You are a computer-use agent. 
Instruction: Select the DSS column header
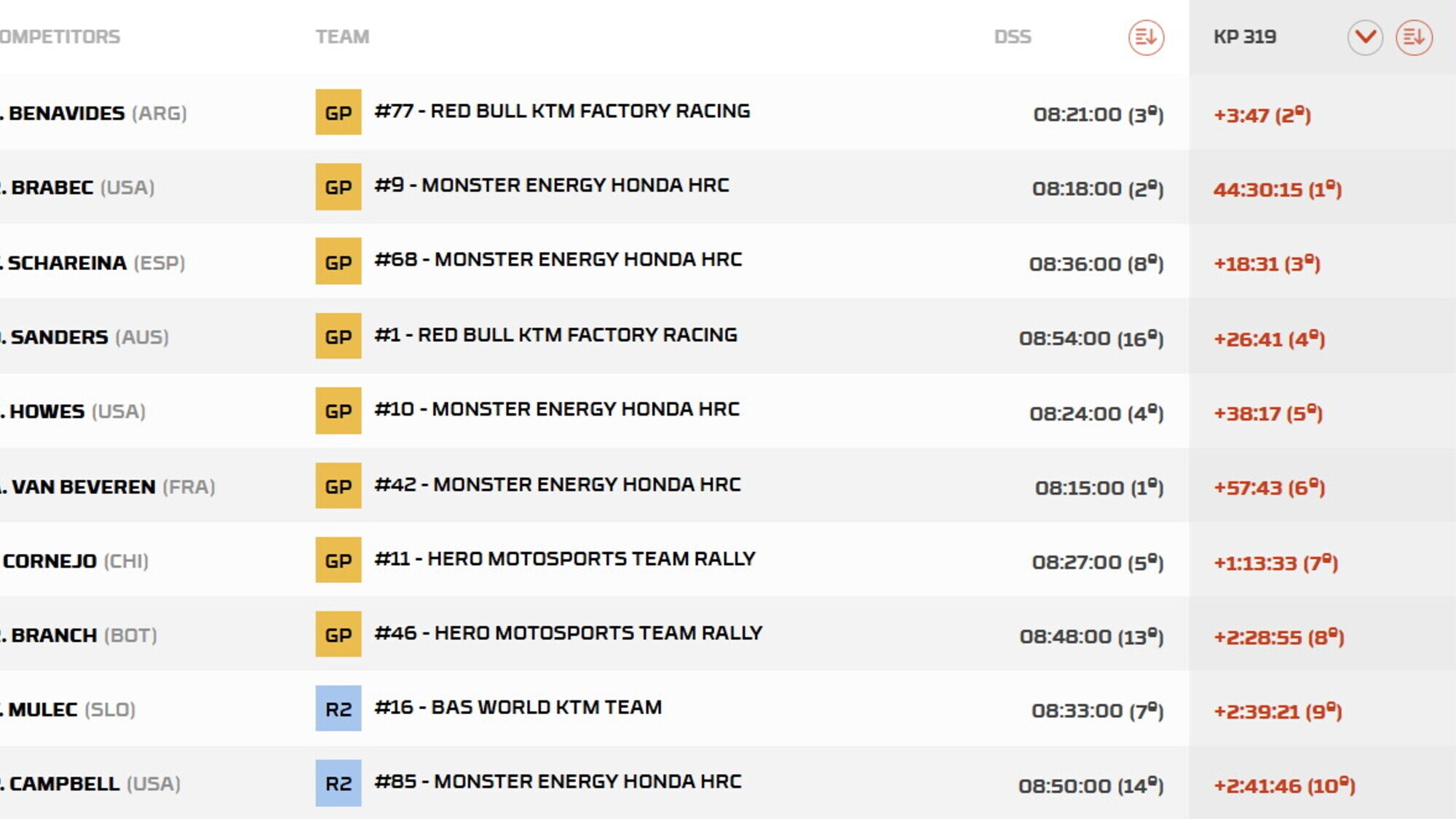(x=1013, y=37)
